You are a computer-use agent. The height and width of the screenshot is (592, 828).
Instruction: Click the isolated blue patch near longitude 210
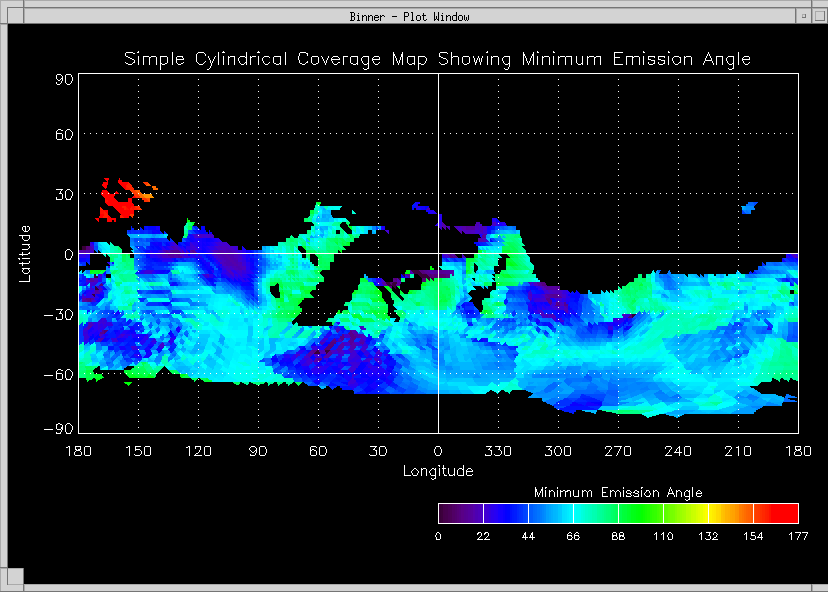(748, 207)
